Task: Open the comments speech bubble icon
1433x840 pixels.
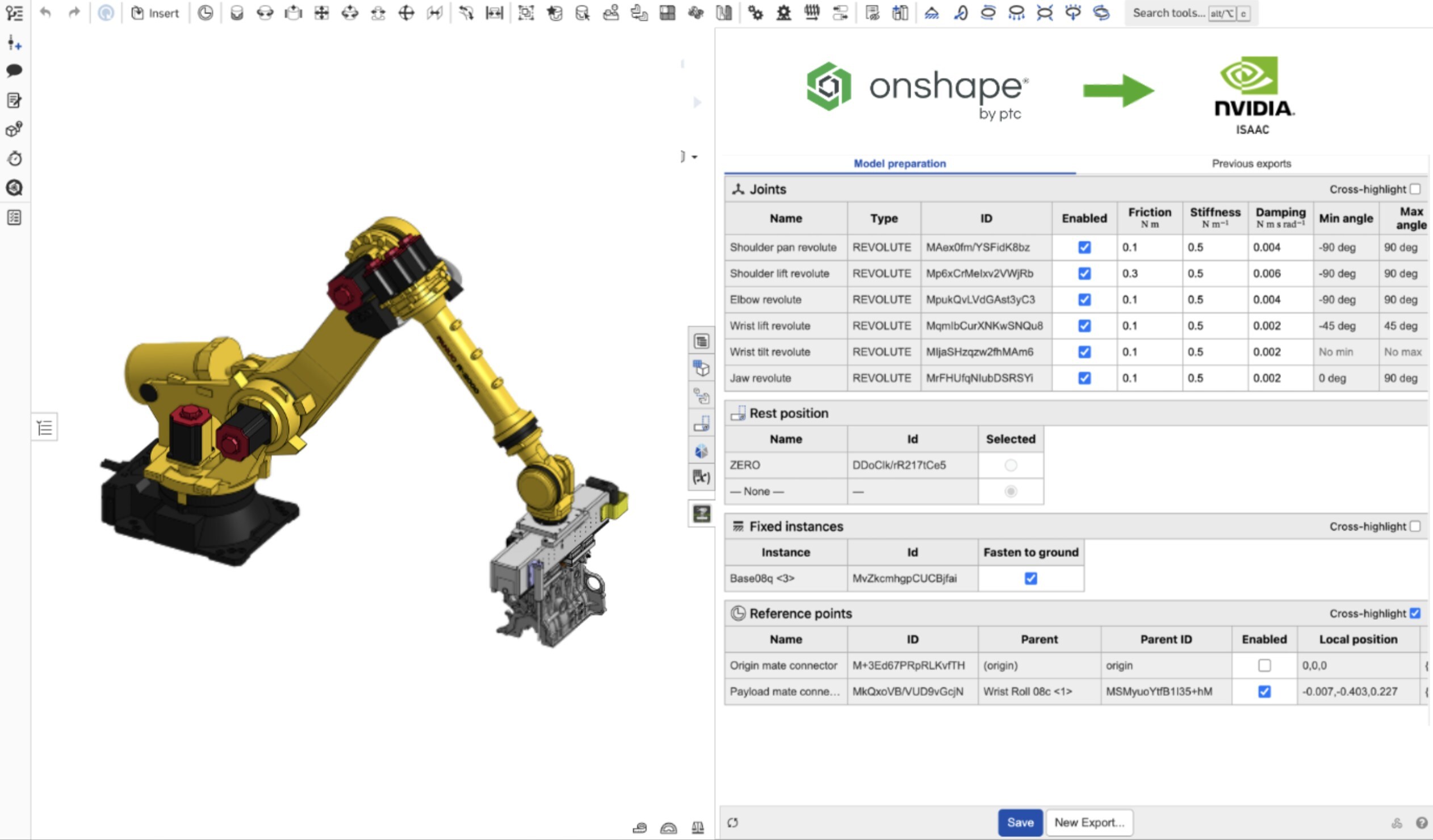Action: [14, 70]
